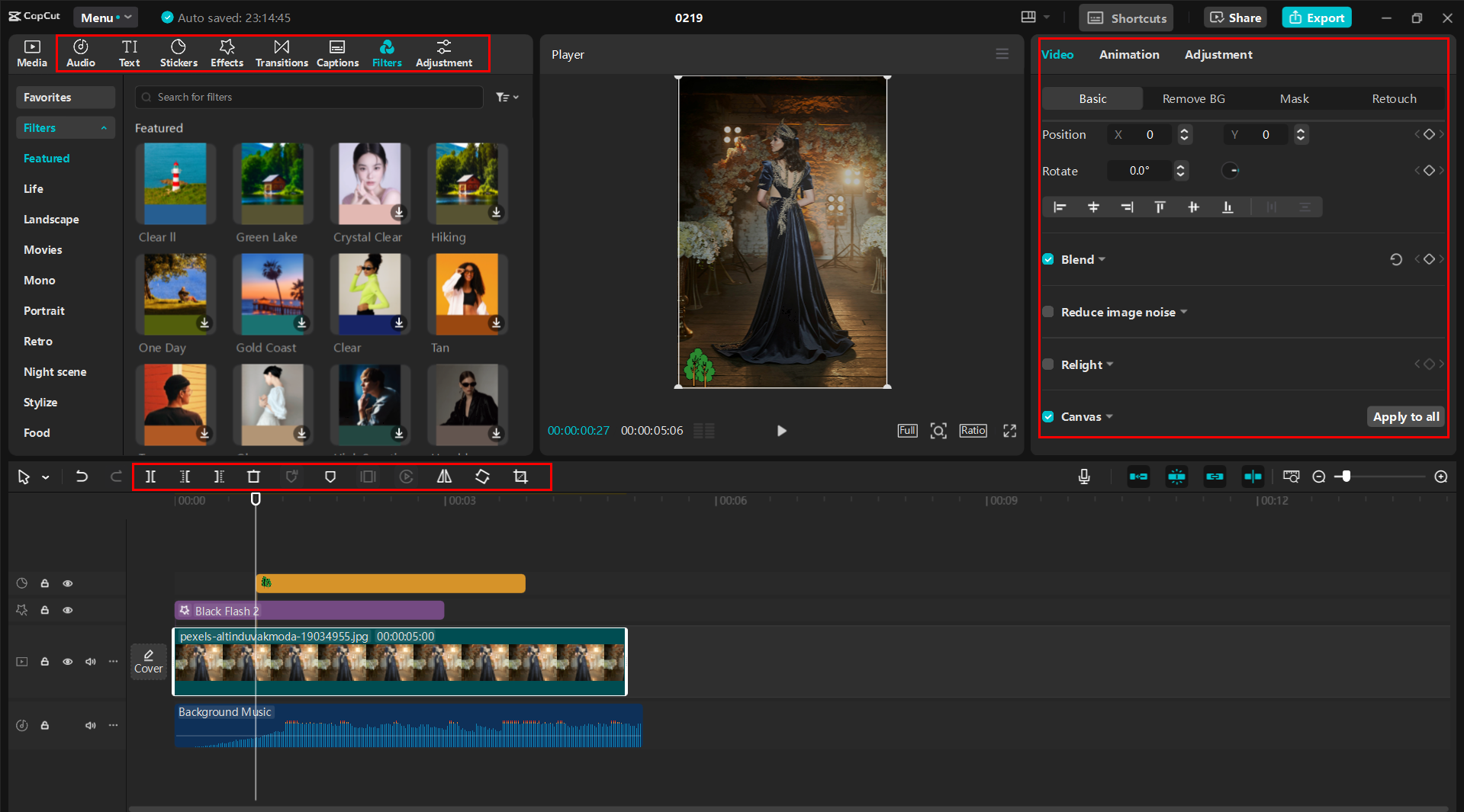Click the Split clip tool icon

150,477
